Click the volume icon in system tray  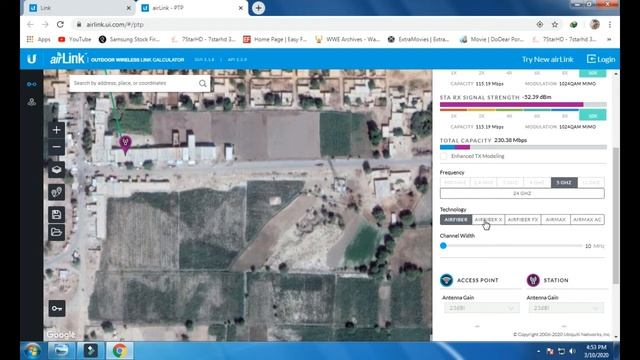click(x=572, y=351)
